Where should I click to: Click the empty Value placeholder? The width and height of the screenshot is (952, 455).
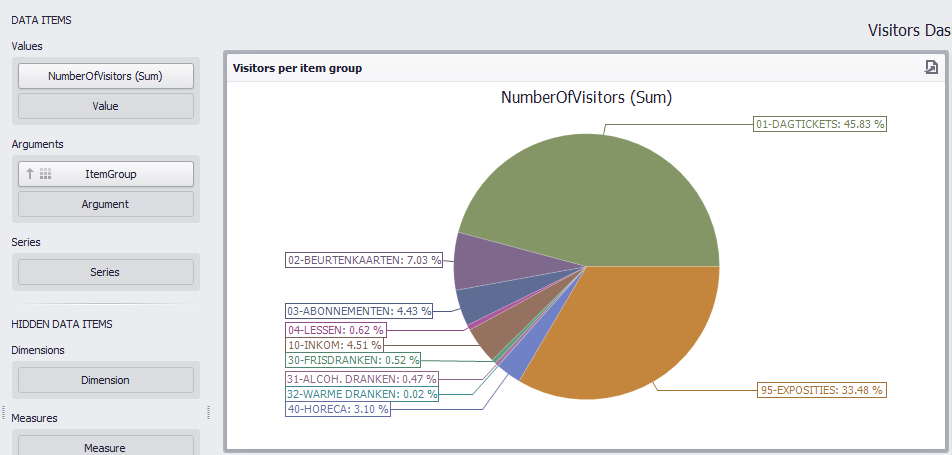coord(105,106)
